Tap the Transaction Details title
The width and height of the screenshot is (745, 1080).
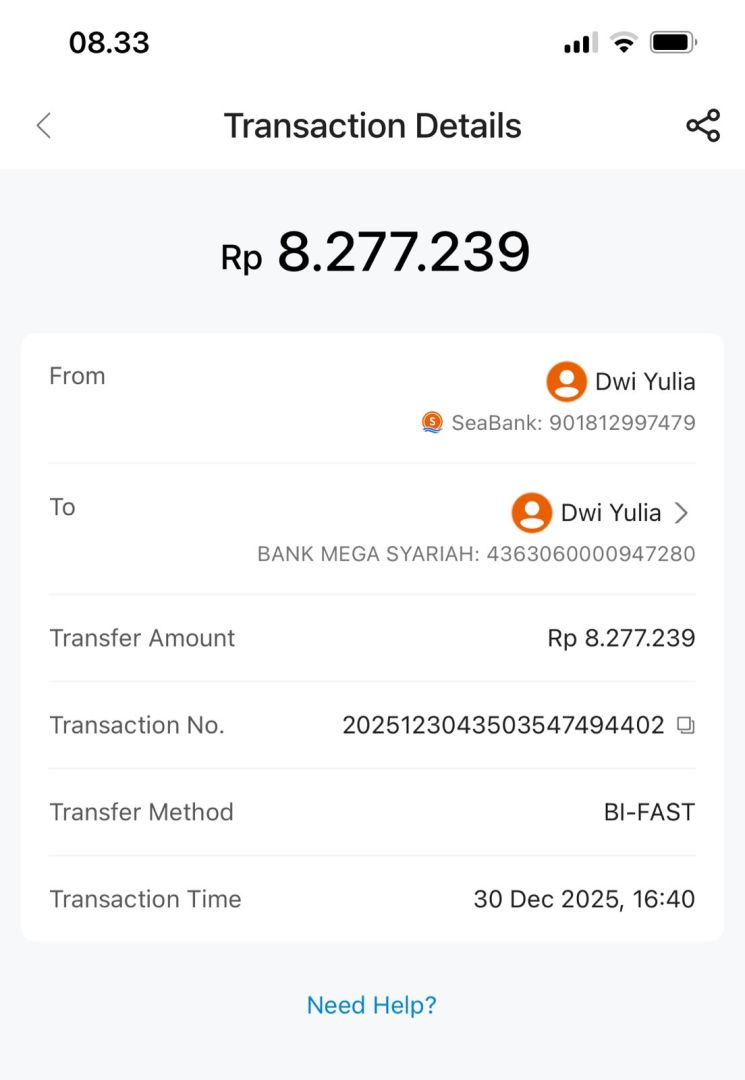[372, 126]
